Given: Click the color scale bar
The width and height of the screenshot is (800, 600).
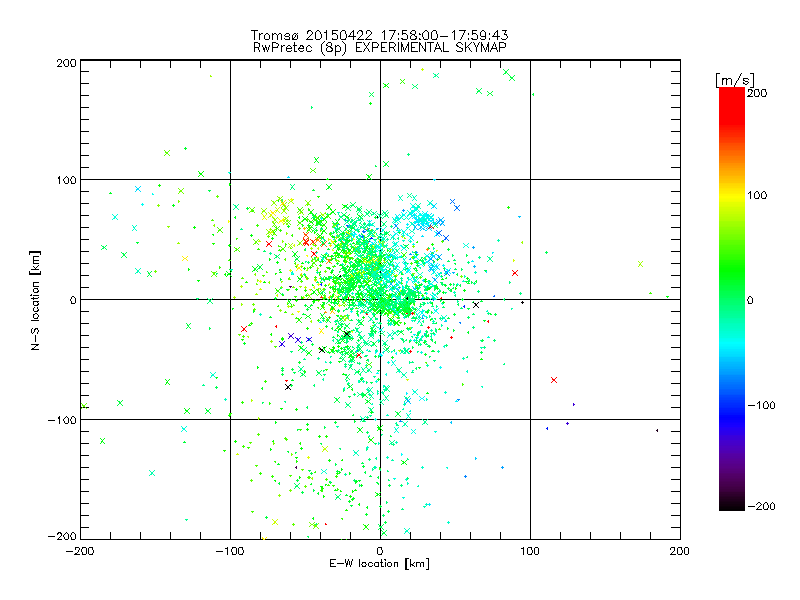Looking at the screenshot, I should point(732,299).
